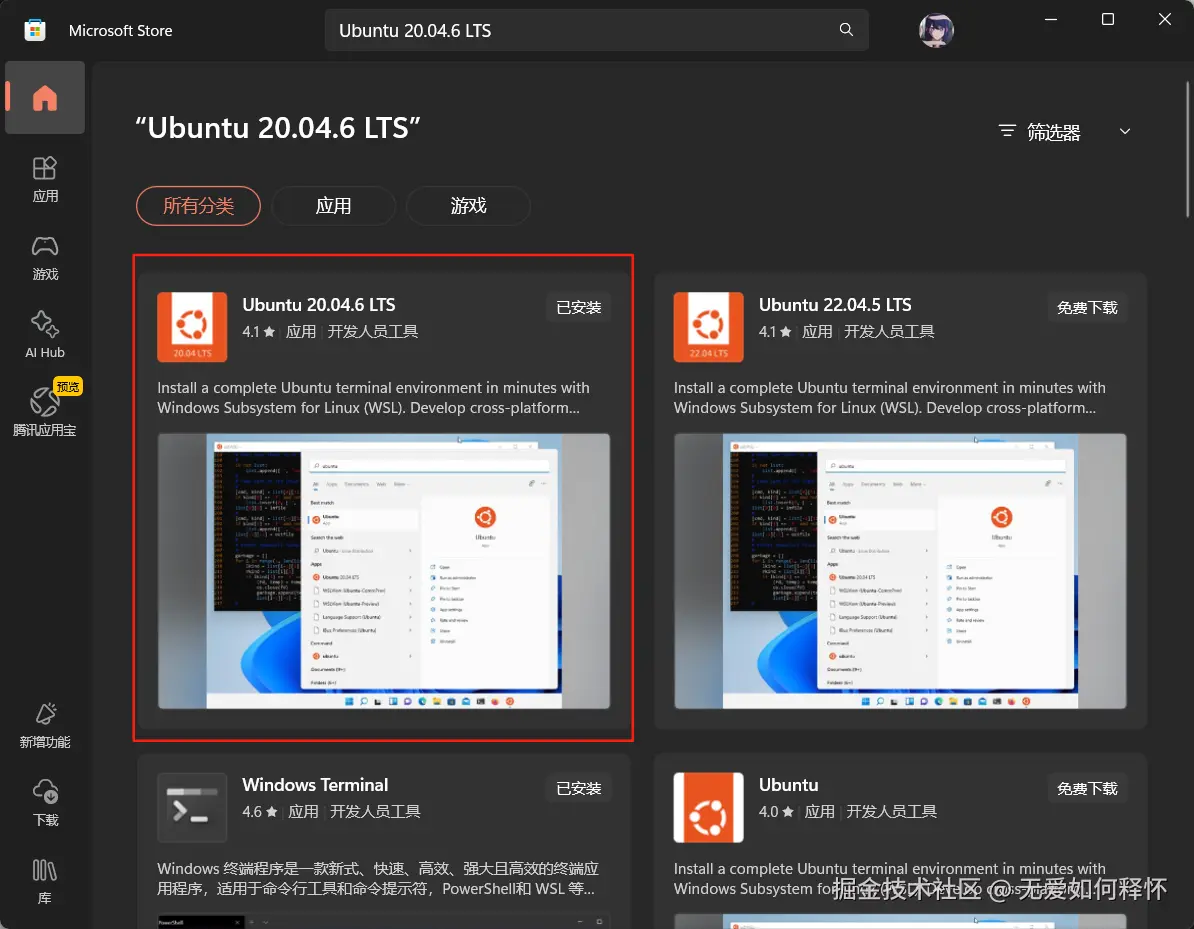Click the 4.6 star rating of Windows Terminal

(x=260, y=812)
